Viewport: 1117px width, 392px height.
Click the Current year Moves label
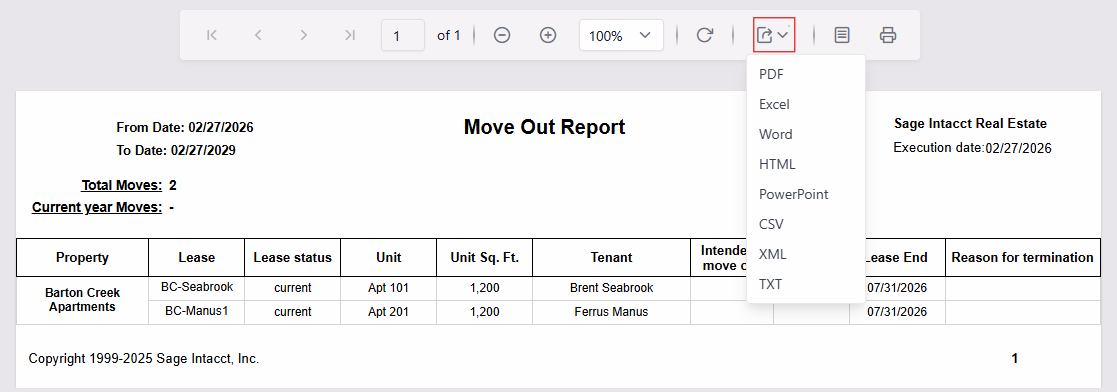coord(97,207)
